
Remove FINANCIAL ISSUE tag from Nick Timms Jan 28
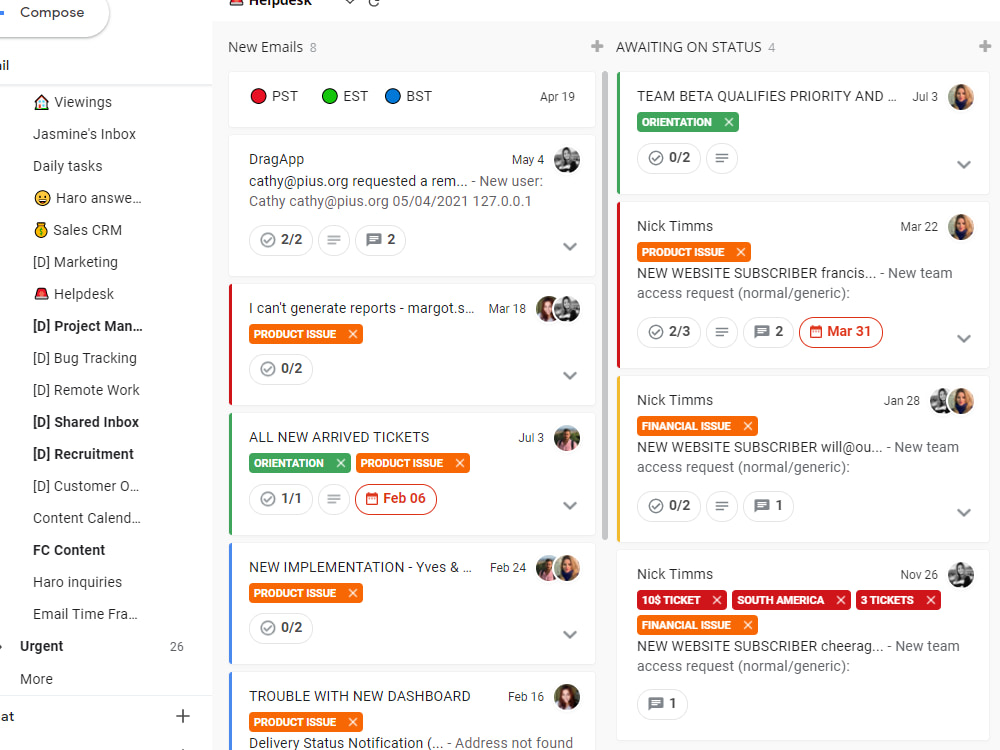click(x=747, y=426)
